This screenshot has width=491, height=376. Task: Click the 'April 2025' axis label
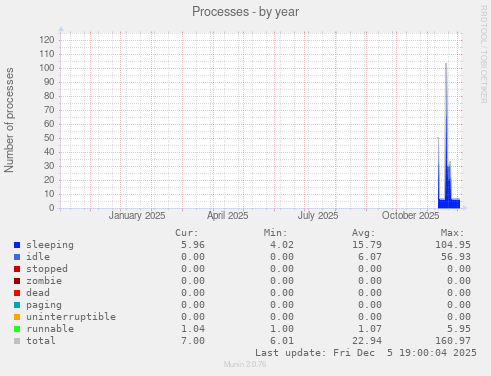pyautogui.click(x=228, y=216)
